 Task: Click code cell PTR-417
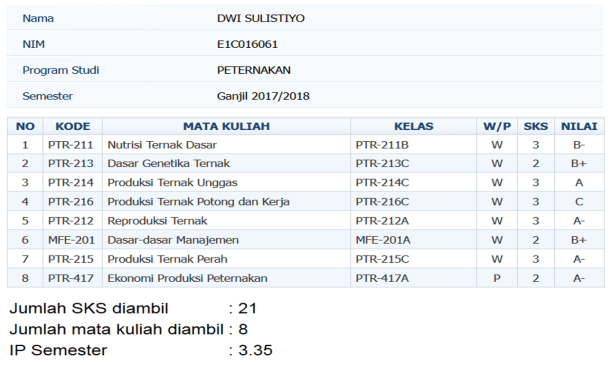click(71, 278)
